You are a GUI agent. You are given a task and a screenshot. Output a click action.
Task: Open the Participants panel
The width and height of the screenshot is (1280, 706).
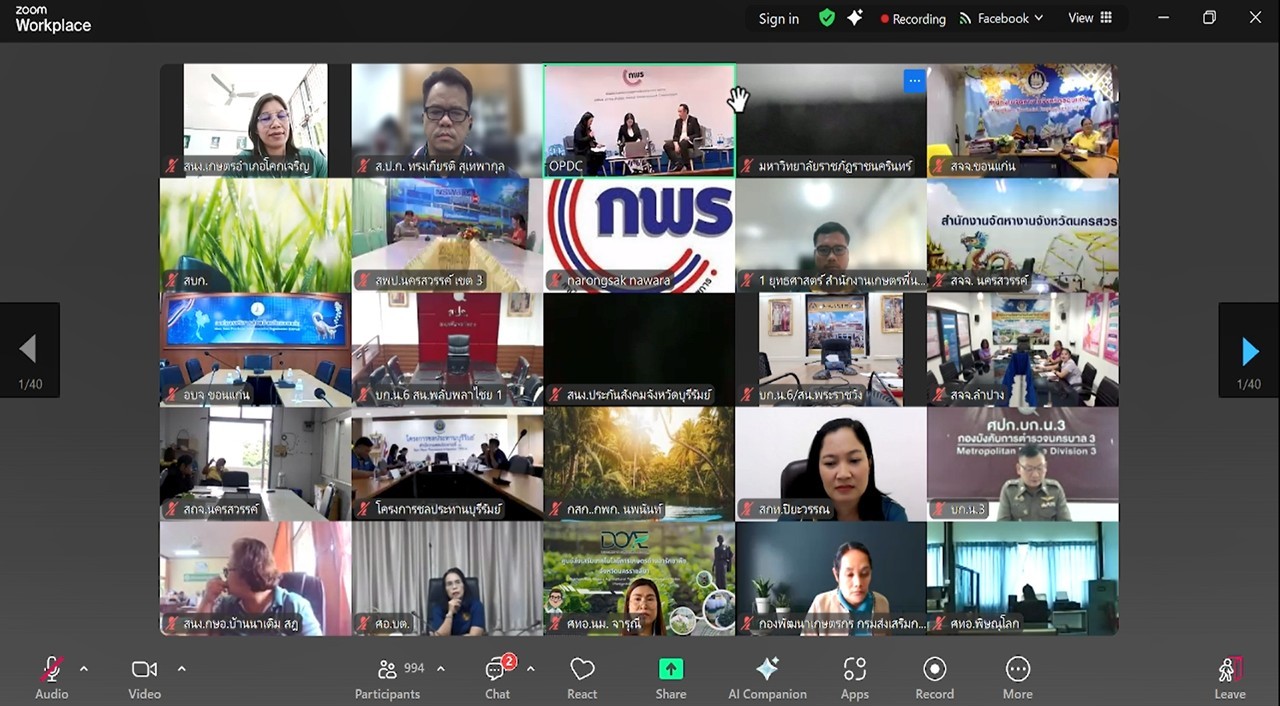coord(387,679)
